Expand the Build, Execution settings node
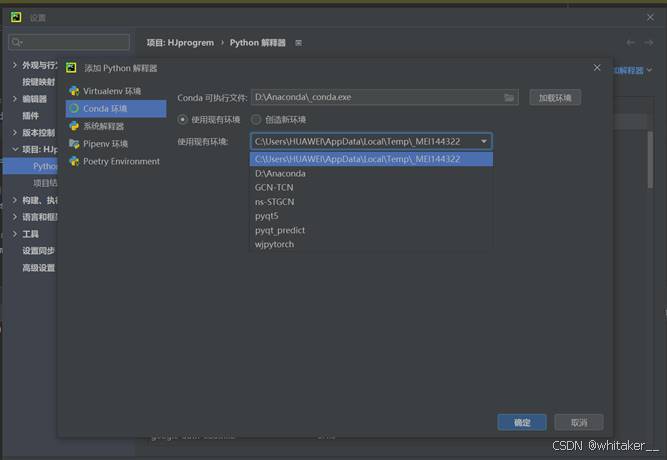The height and width of the screenshot is (460, 667). (x=15, y=200)
